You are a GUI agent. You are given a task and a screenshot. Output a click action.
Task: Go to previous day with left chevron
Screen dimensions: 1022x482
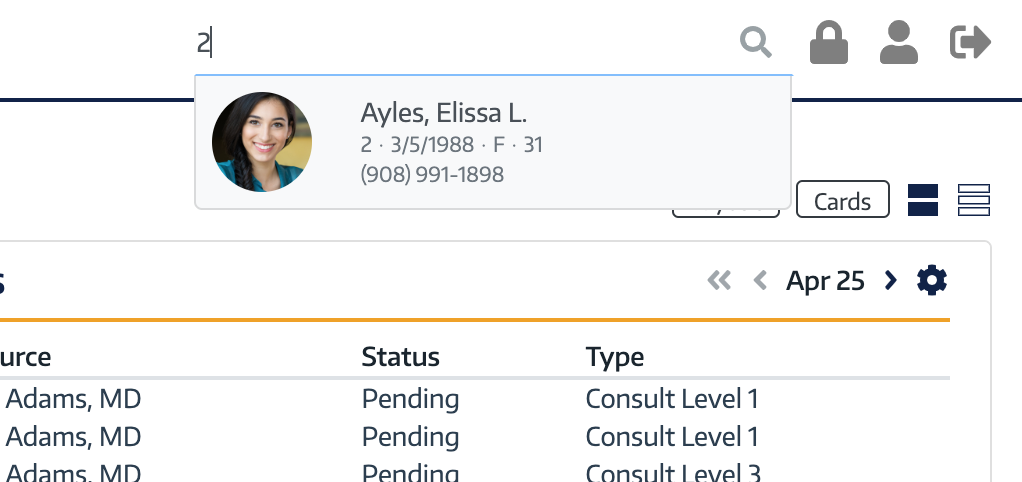click(x=759, y=281)
